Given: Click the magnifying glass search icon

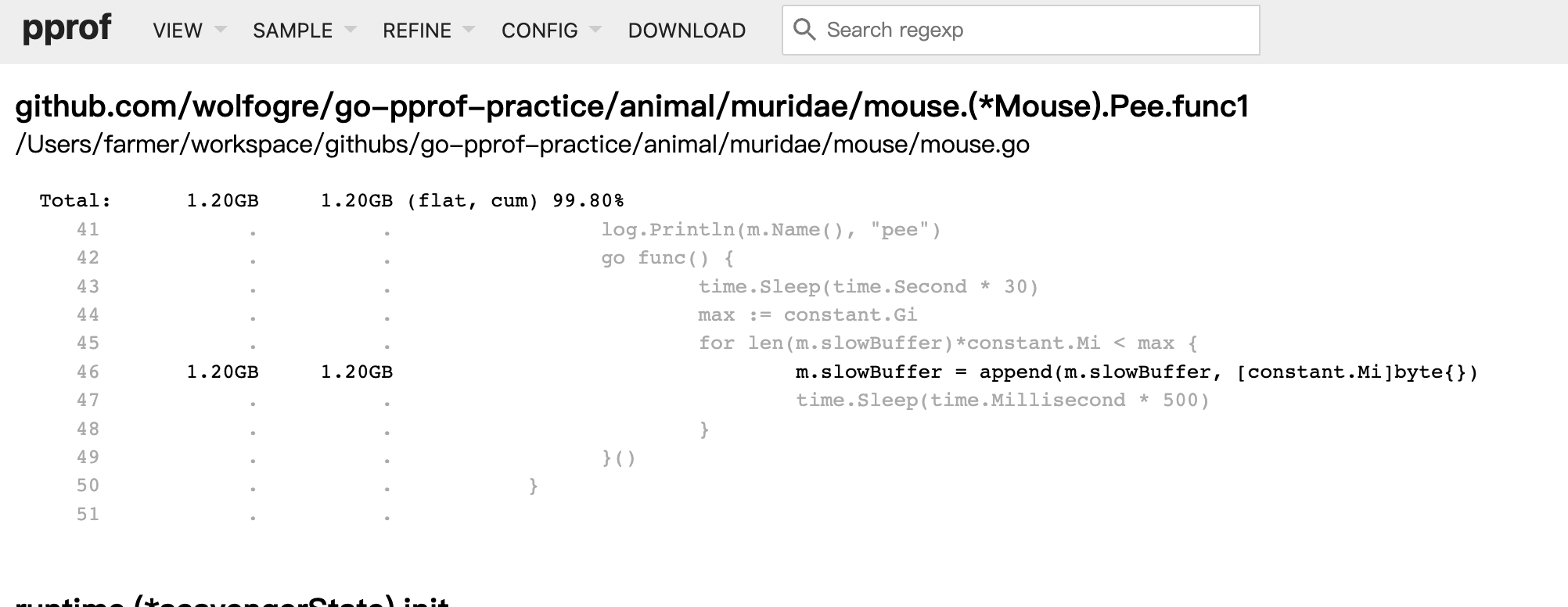Looking at the screenshot, I should [x=804, y=30].
